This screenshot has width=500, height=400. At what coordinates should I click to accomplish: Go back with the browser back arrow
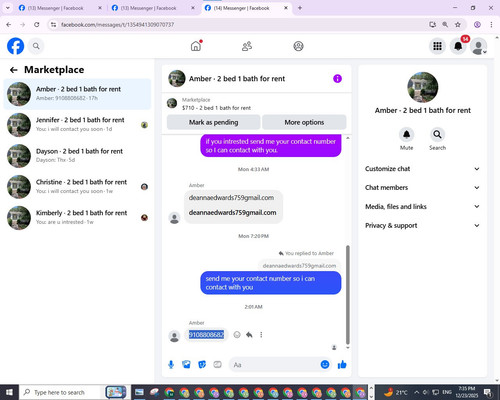(x=9, y=24)
